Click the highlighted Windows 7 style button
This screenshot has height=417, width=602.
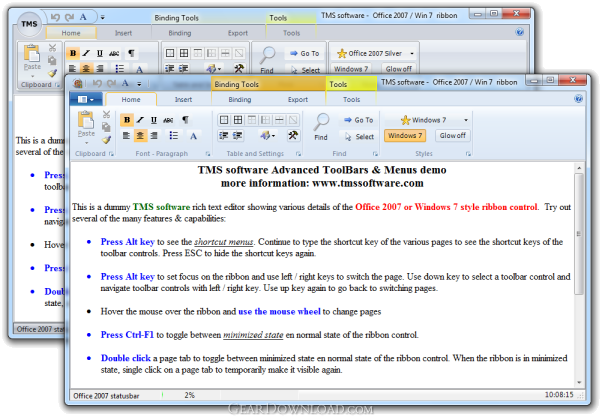pos(405,136)
